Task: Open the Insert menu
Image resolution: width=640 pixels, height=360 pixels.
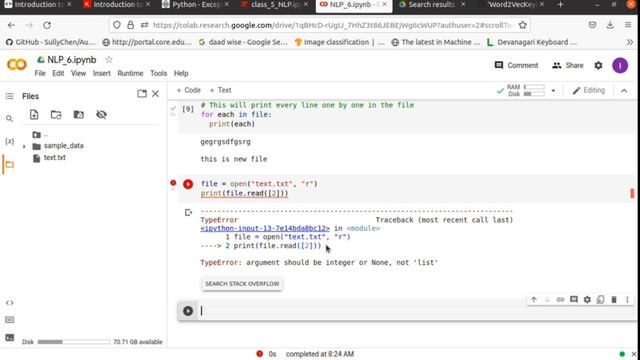Action: click(x=102, y=73)
